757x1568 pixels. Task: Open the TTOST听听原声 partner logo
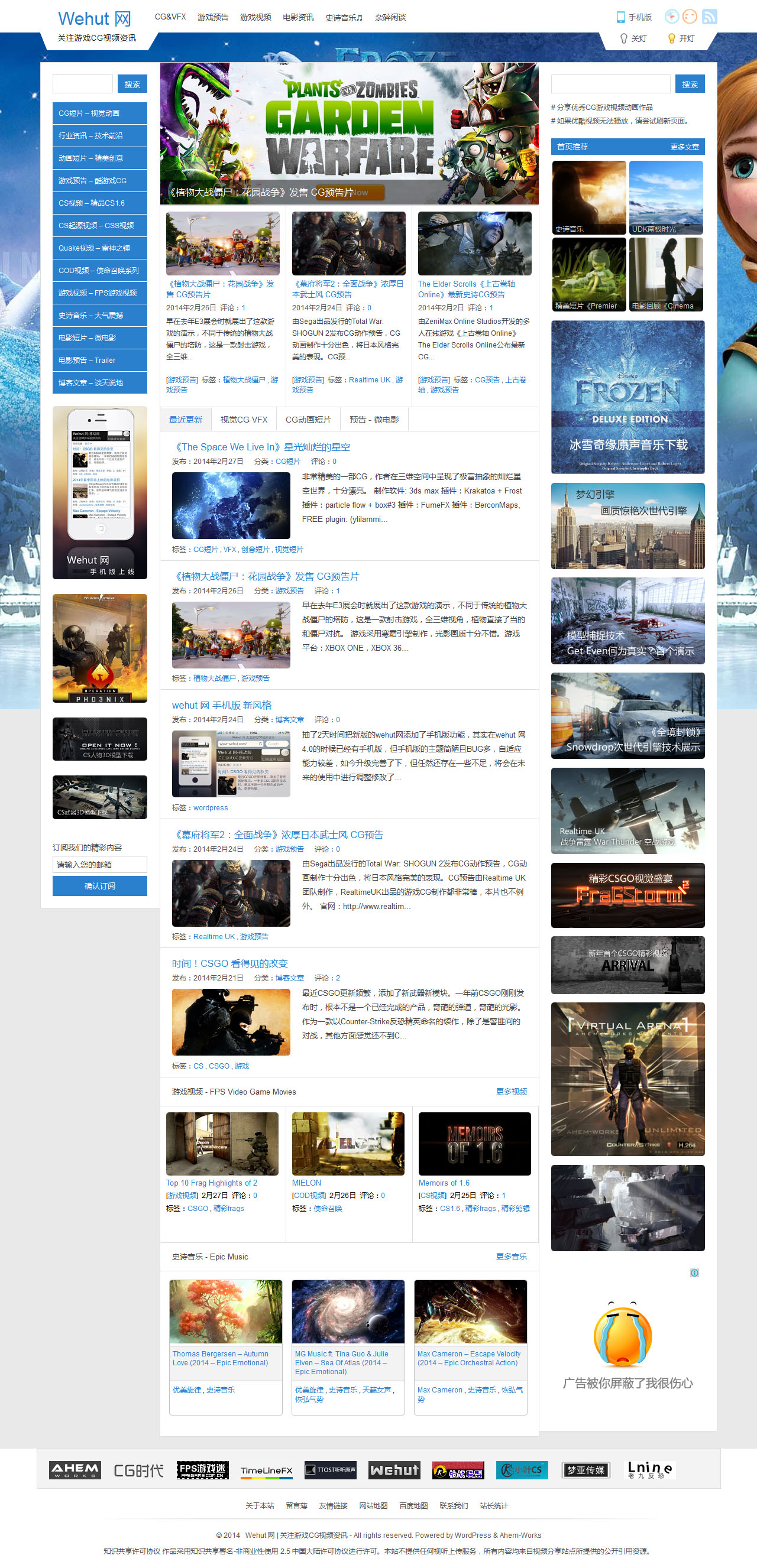331,1470
